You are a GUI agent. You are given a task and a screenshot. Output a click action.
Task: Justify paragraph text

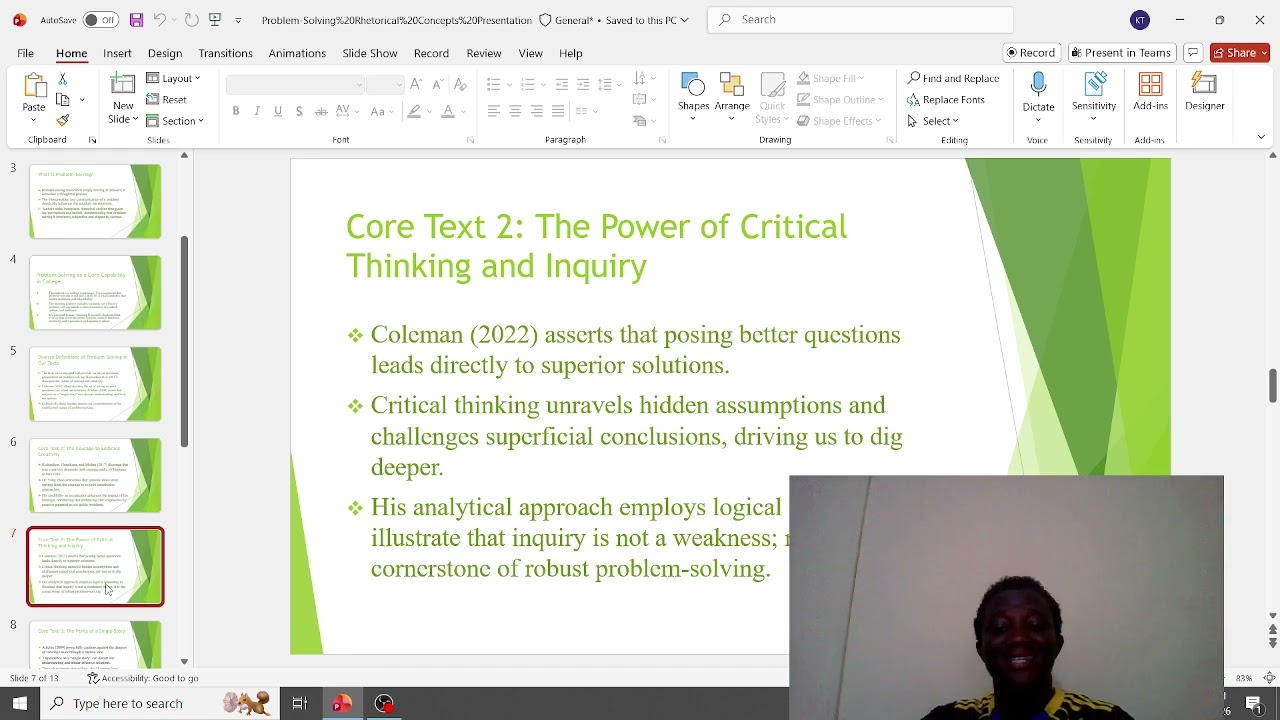(558, 111)
